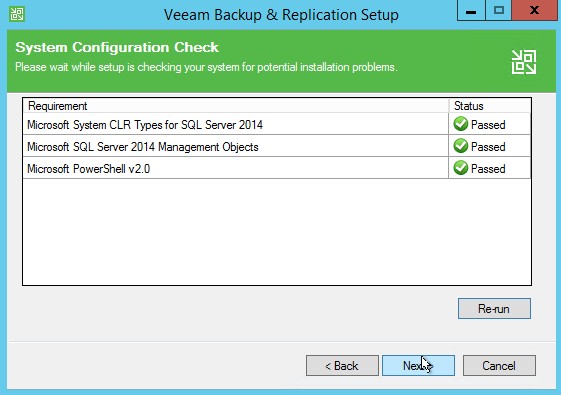561x395 pixels.
Task: Click green checkmark for CLR Types row
Action: [x=460, y=124]
